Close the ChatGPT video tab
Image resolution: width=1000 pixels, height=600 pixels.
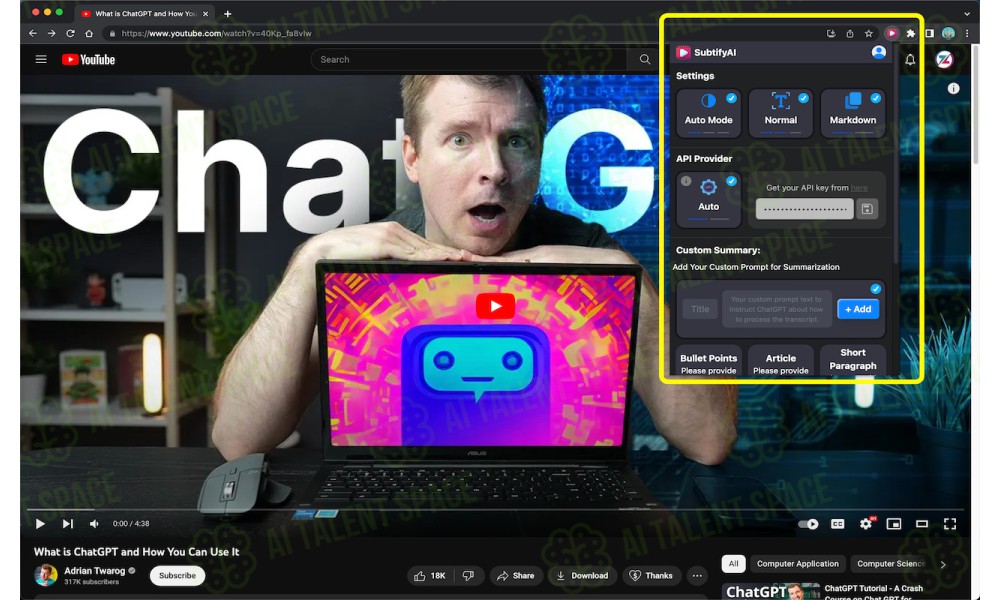tap(205, 13)
